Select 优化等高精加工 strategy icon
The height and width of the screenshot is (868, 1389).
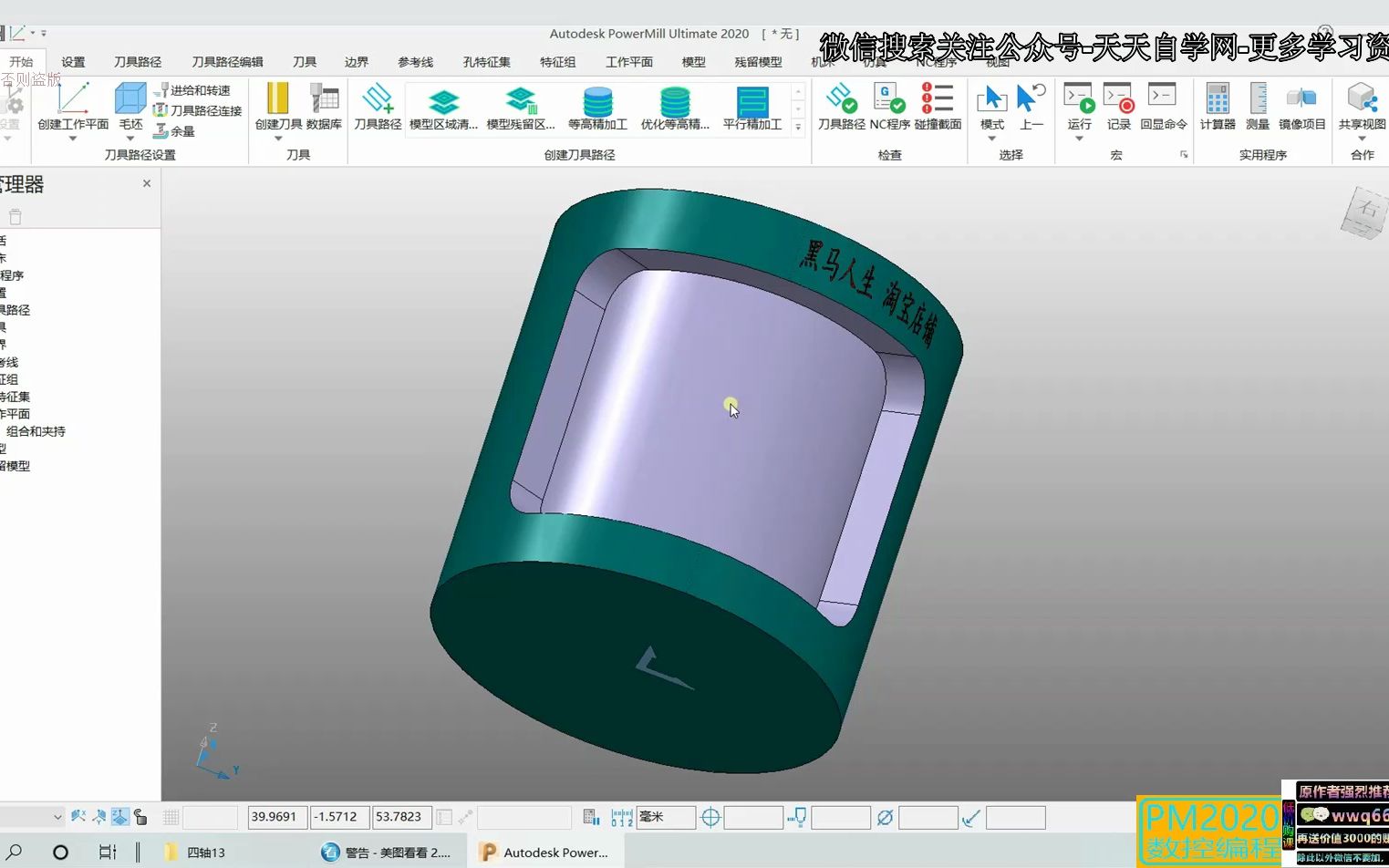click(x=675, y=100)
